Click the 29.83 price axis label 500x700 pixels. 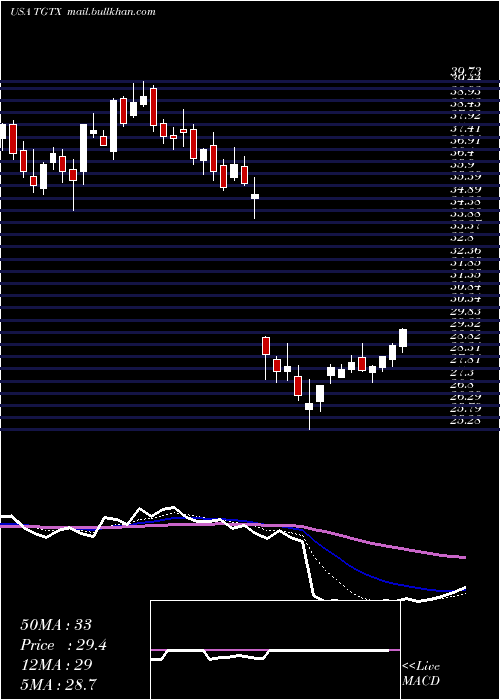[465, 312]
